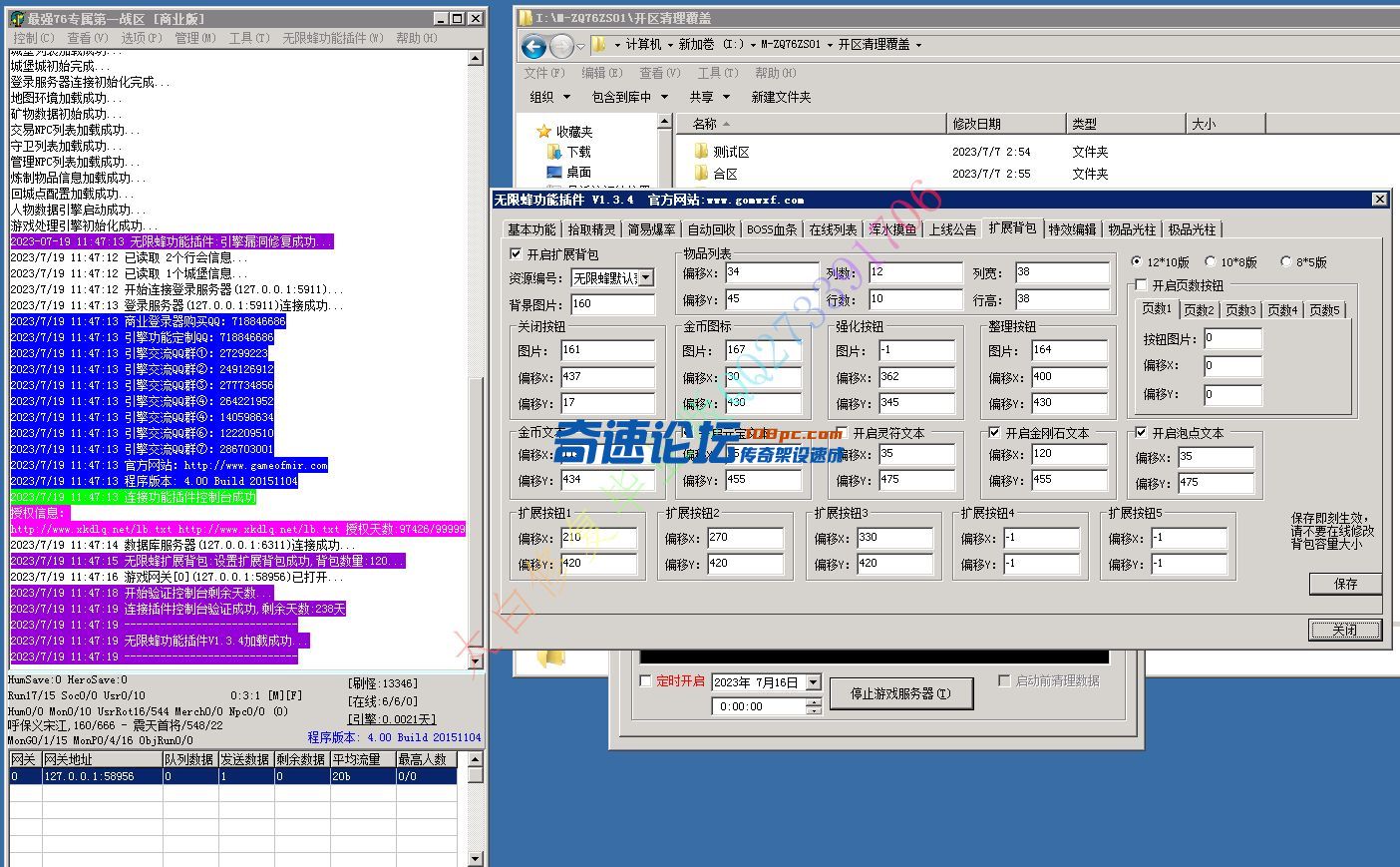1400x867 pixels.
Task: Click log line 官方网站 http://www.gameofmir.com
Action: 169,465
